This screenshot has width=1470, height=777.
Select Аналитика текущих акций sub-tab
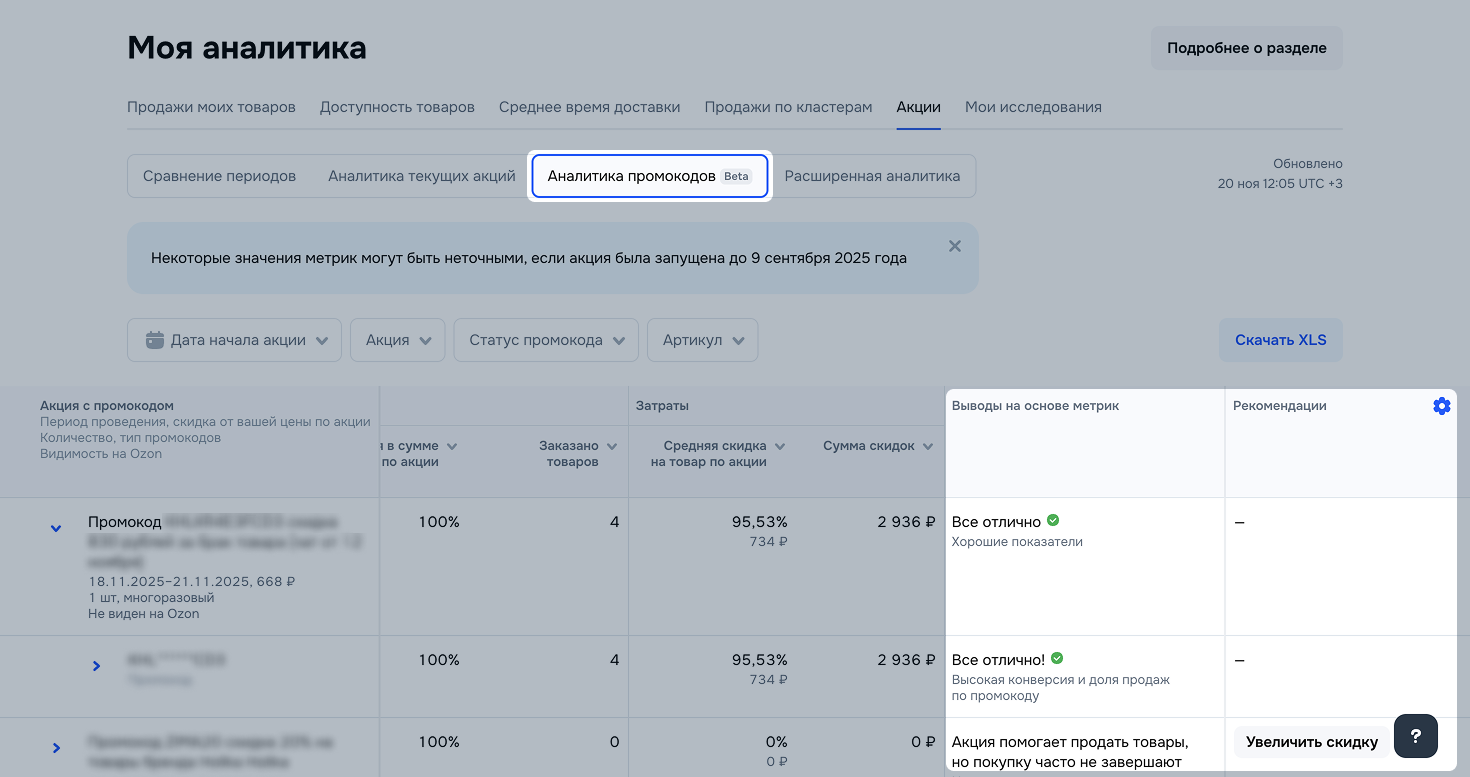[421, 176]
